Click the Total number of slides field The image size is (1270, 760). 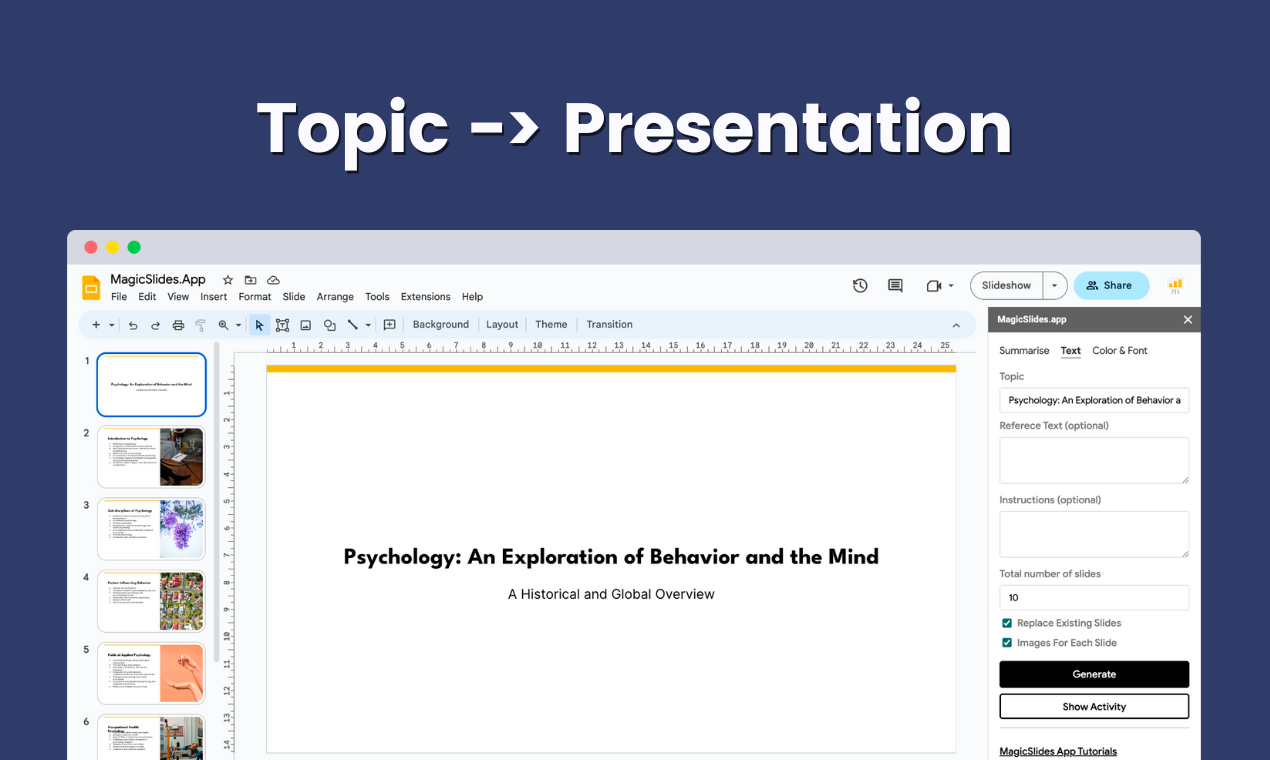1094,597
